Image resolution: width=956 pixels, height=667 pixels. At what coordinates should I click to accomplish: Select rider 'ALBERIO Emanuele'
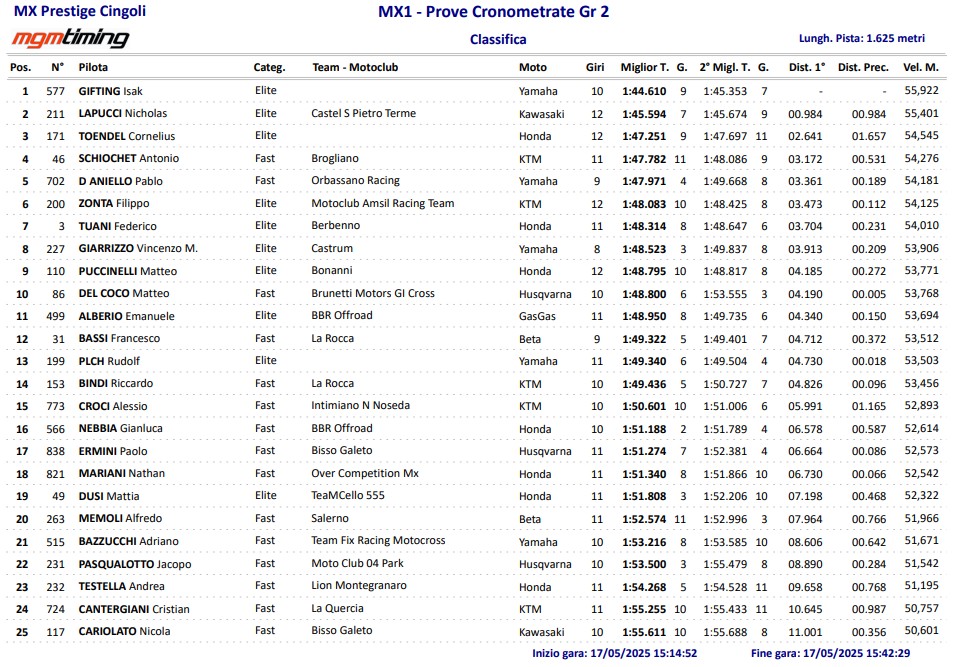point(126,316)
